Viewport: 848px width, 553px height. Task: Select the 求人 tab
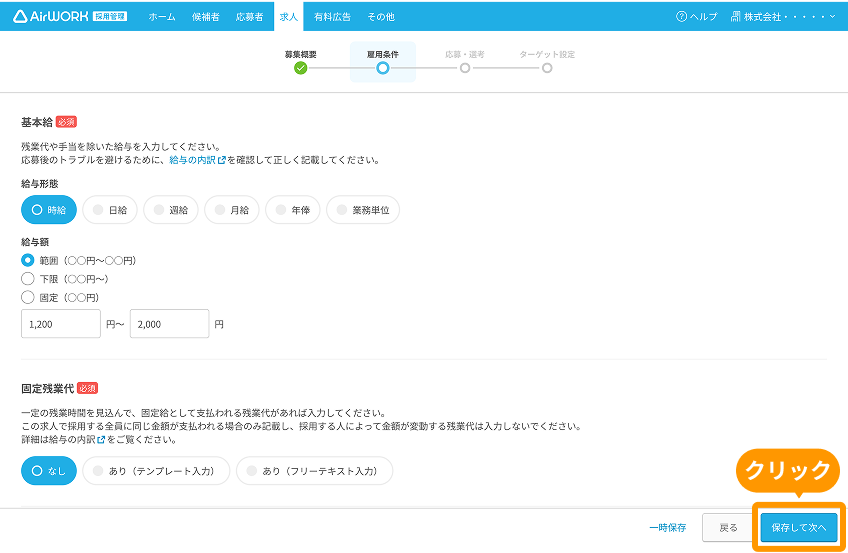coord(288,17)
